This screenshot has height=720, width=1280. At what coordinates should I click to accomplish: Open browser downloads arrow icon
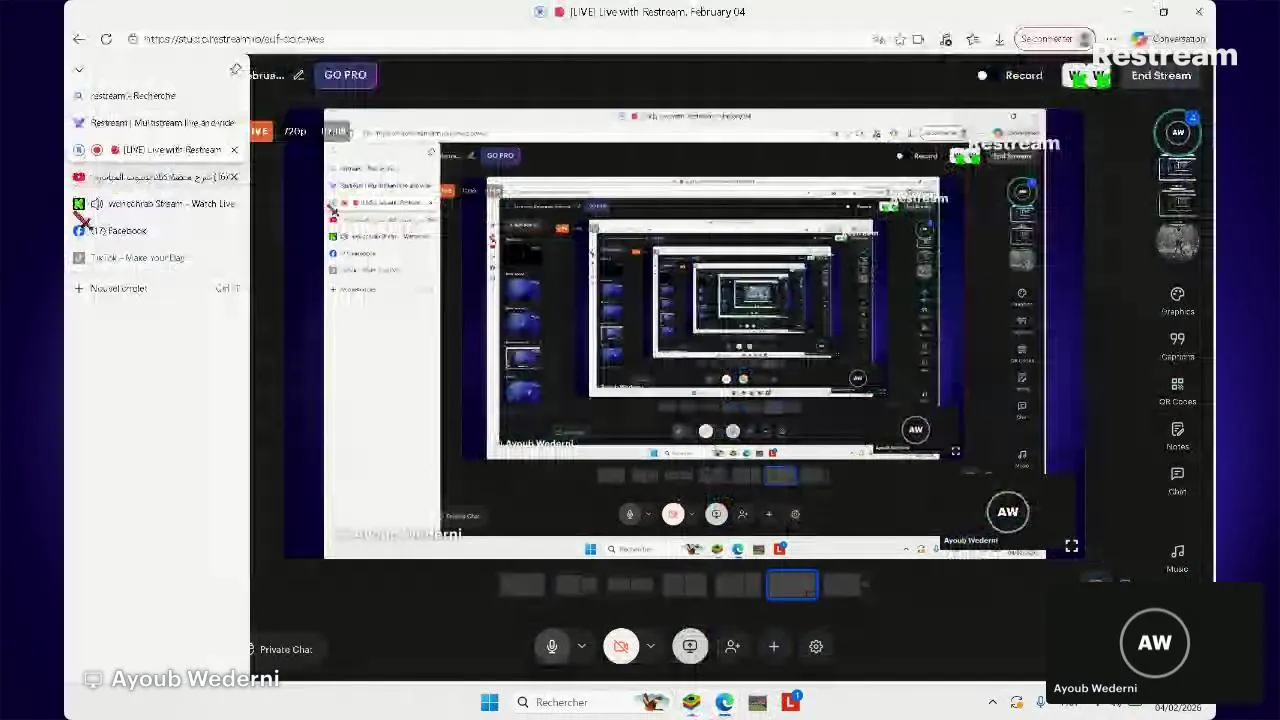999,39
